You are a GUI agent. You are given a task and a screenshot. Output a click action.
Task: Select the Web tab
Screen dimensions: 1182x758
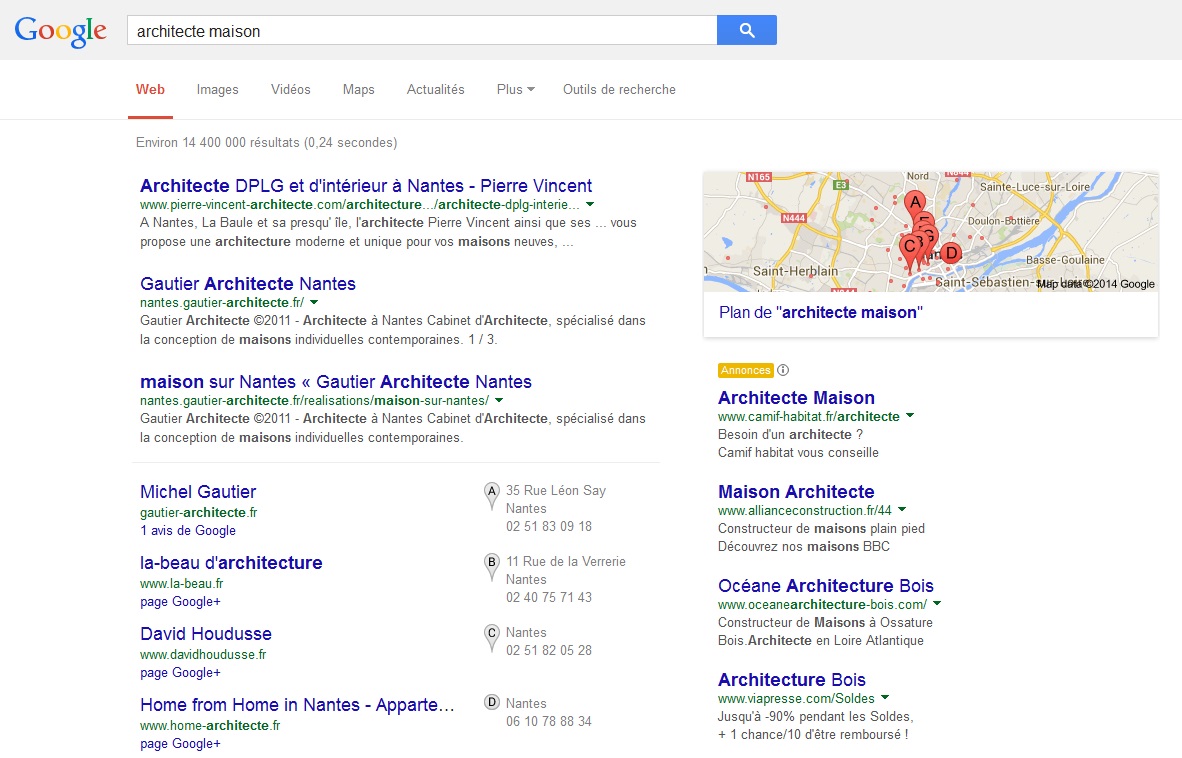click(150, 90)
